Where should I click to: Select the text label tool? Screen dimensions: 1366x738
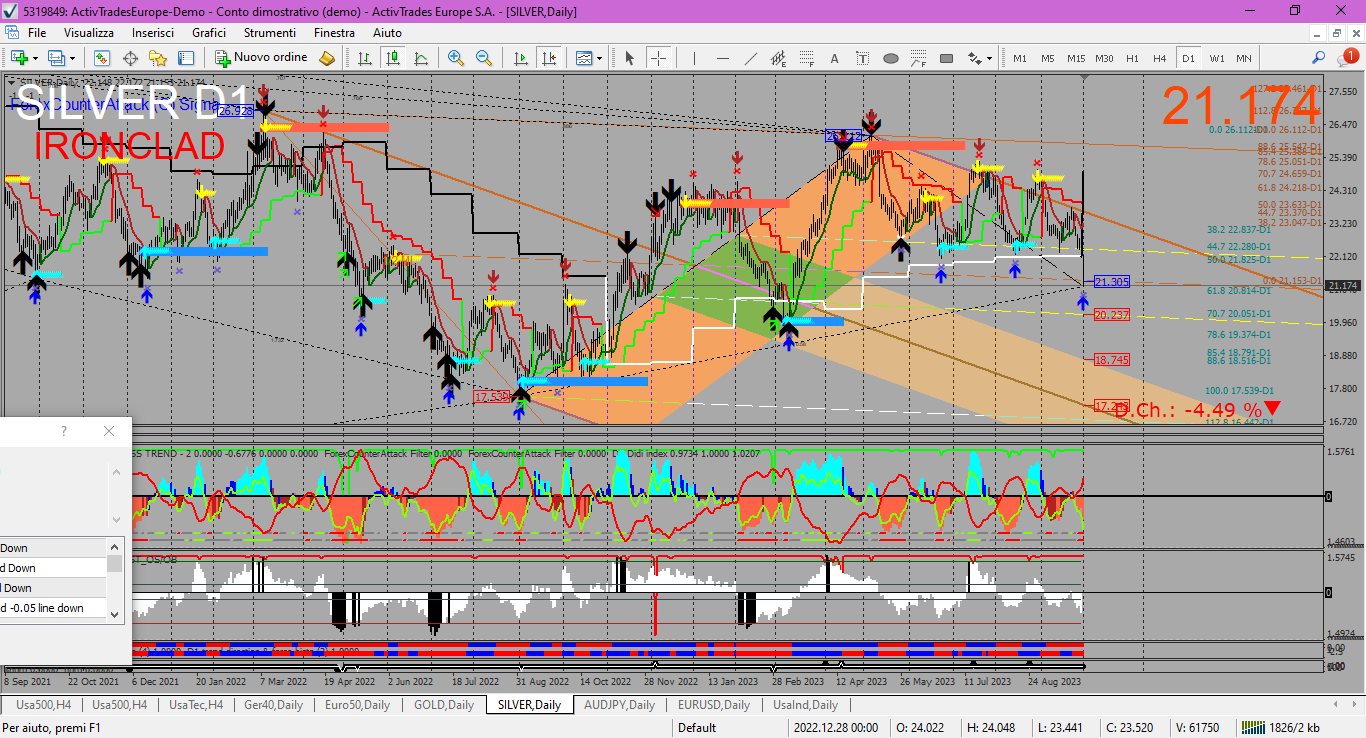tap(862, 58)
